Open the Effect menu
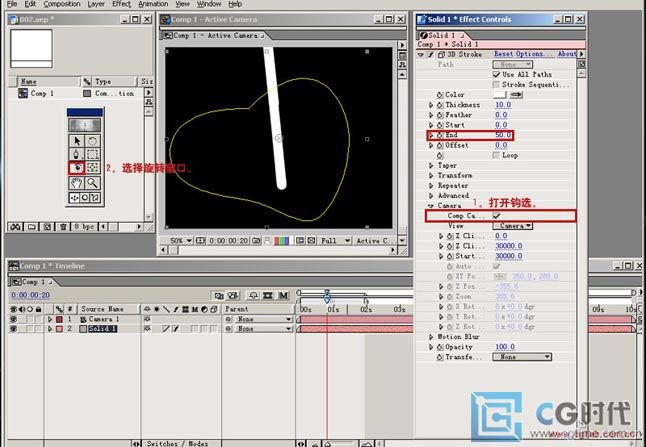646x447 pixels. click(x=121, y=4)
